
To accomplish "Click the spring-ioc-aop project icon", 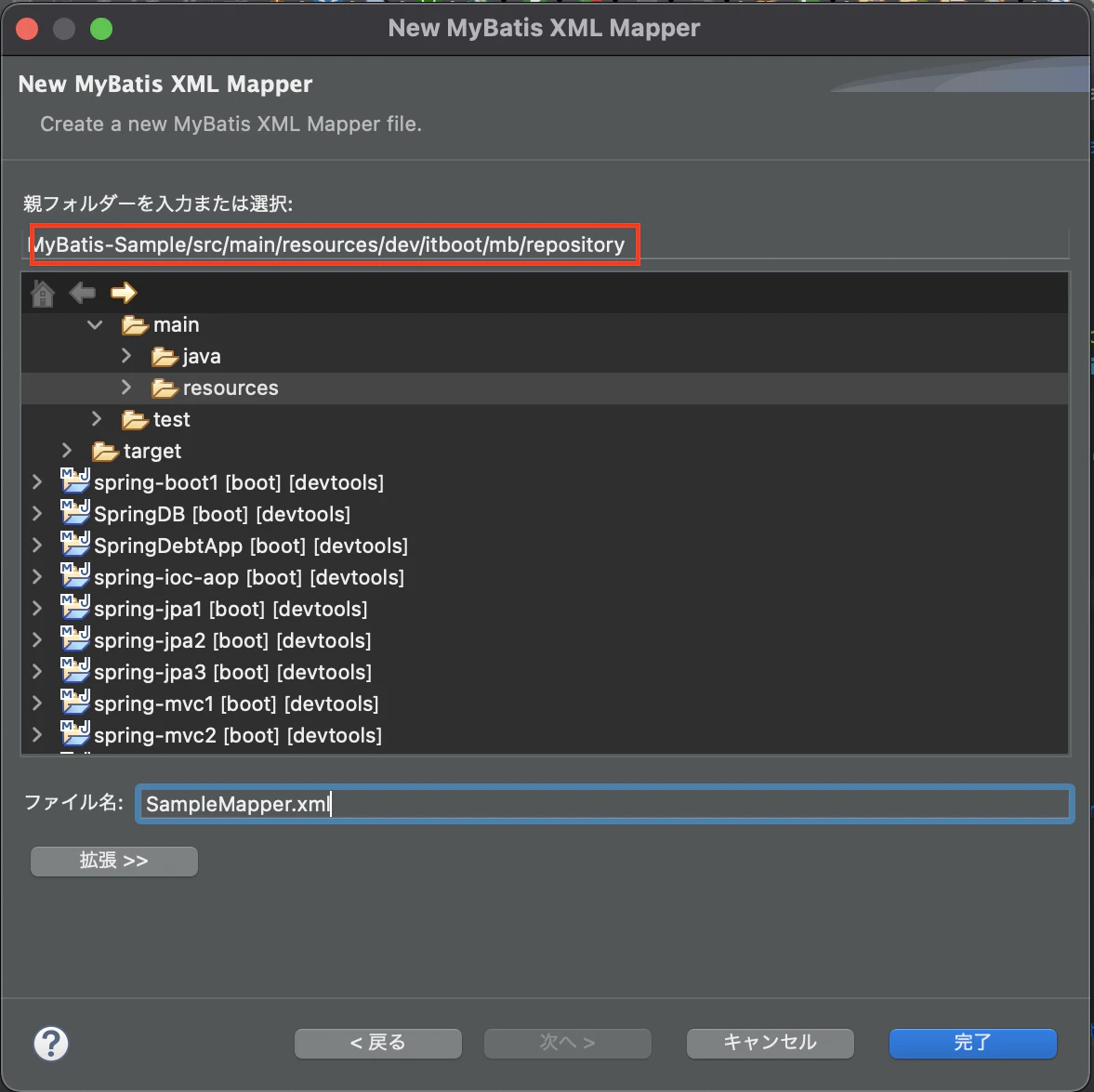I will tap(74, 576).
